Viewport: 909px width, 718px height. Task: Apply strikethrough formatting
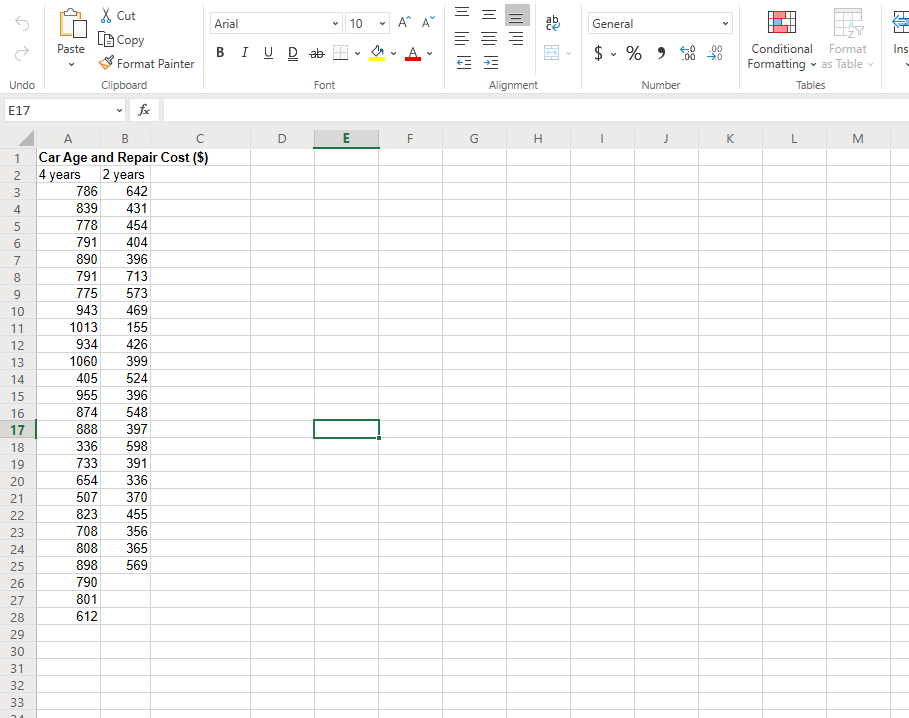click(316, 53)
